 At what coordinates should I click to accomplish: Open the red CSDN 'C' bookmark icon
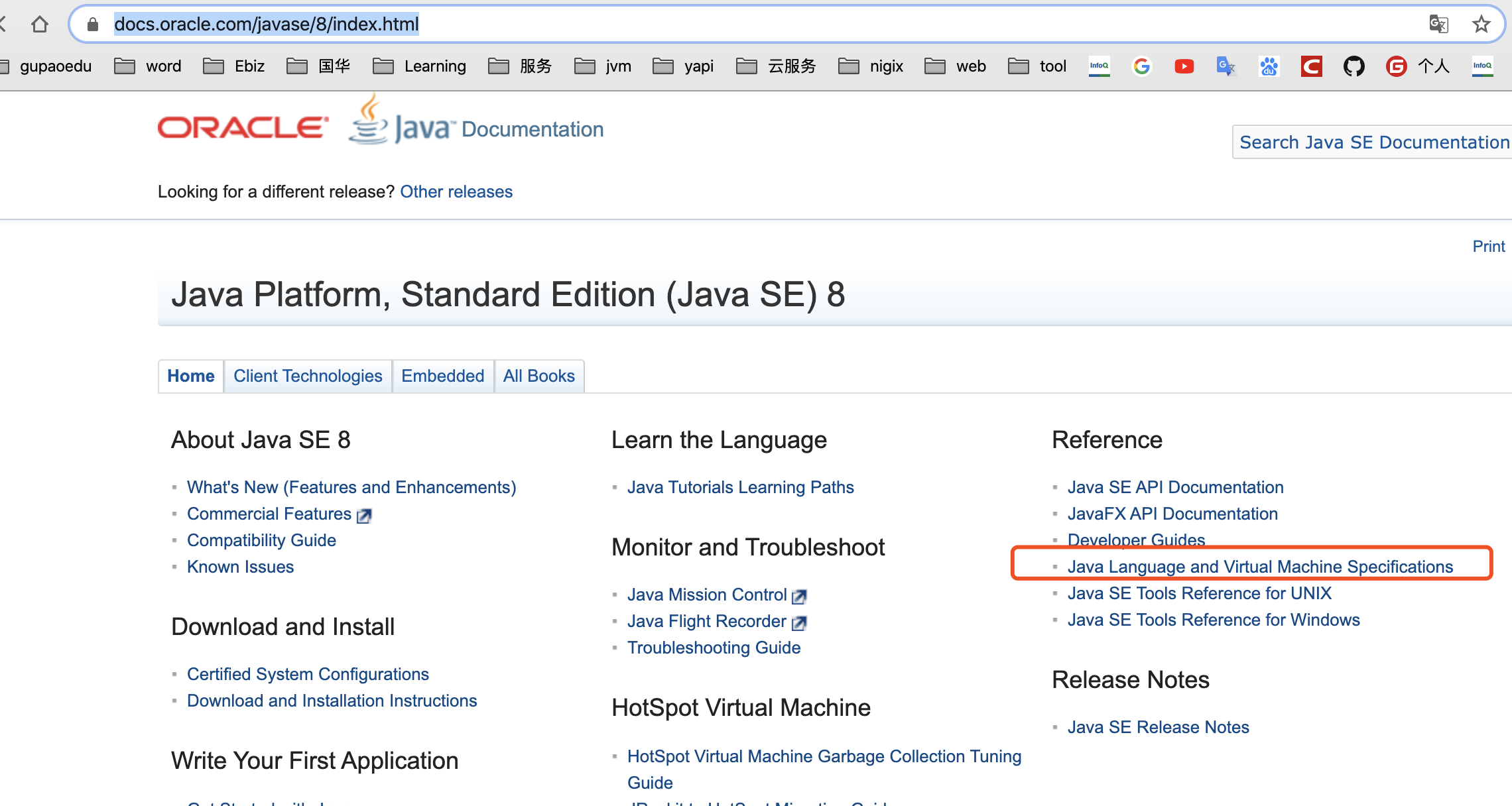point(1311,66)
